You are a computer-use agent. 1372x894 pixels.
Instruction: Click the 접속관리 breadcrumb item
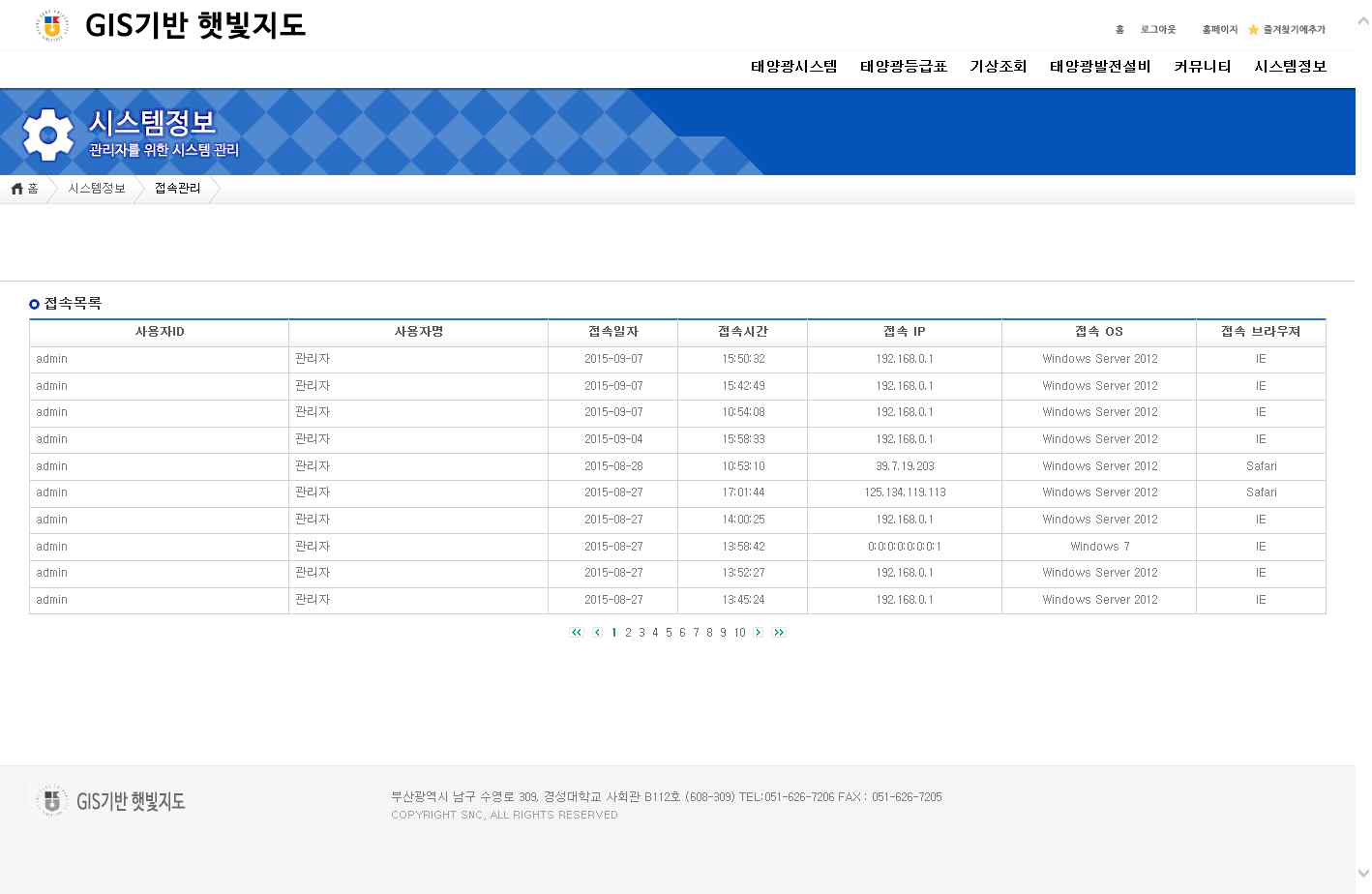(178, 189)
